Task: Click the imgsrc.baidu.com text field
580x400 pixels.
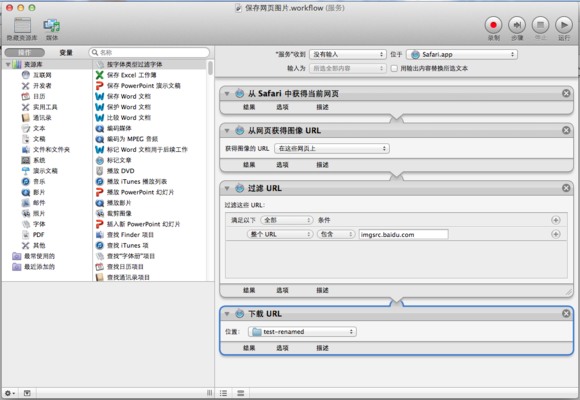Action: [404, 234]
